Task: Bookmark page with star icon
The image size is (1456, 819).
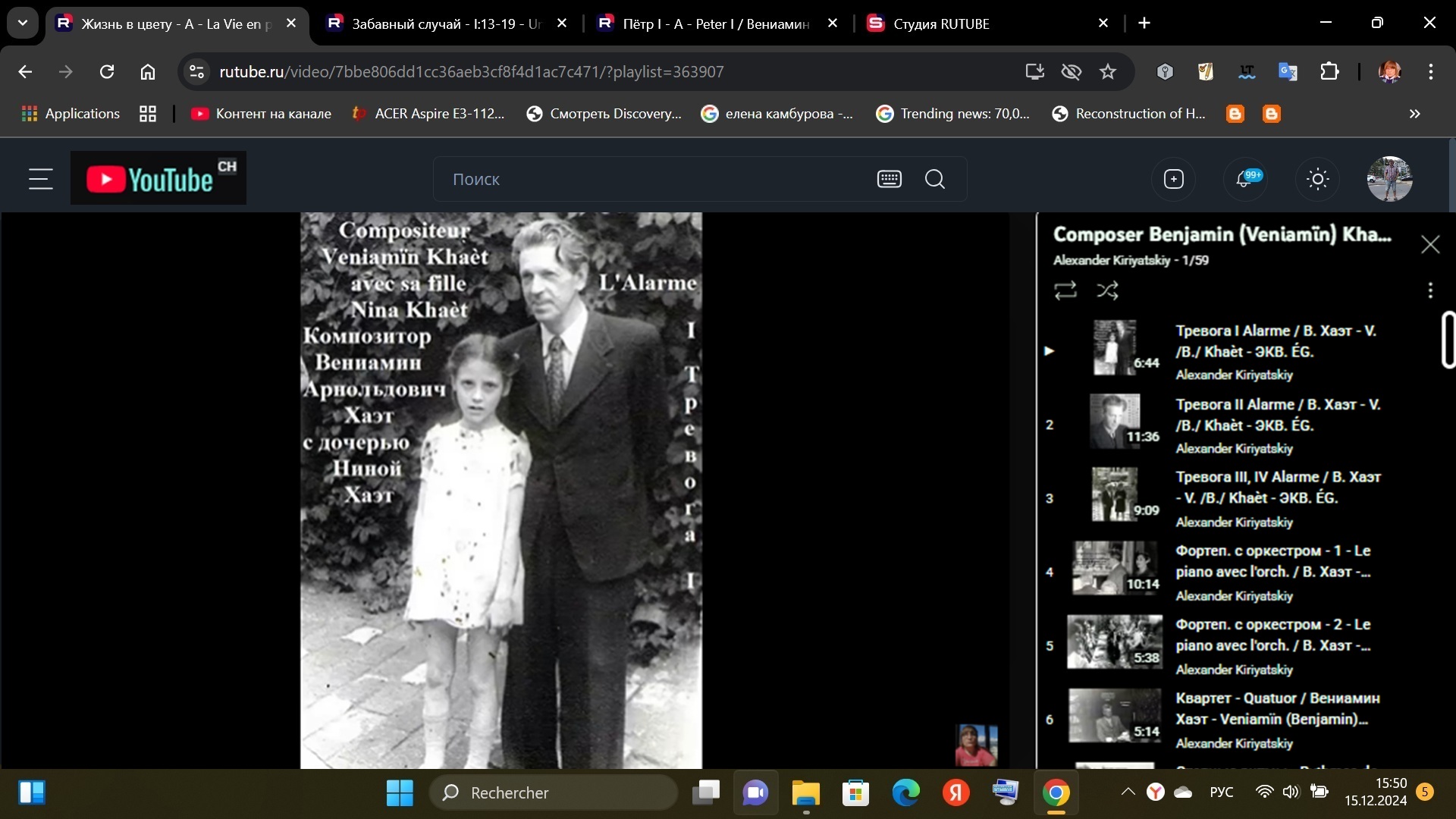Action: (x=1108, y=71)
